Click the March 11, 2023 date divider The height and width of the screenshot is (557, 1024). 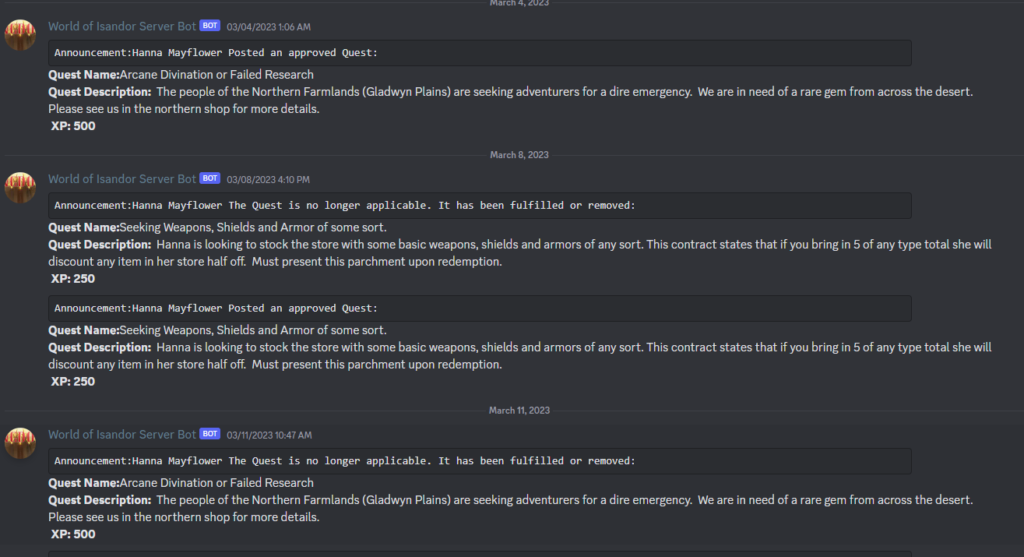coord(519,411)
